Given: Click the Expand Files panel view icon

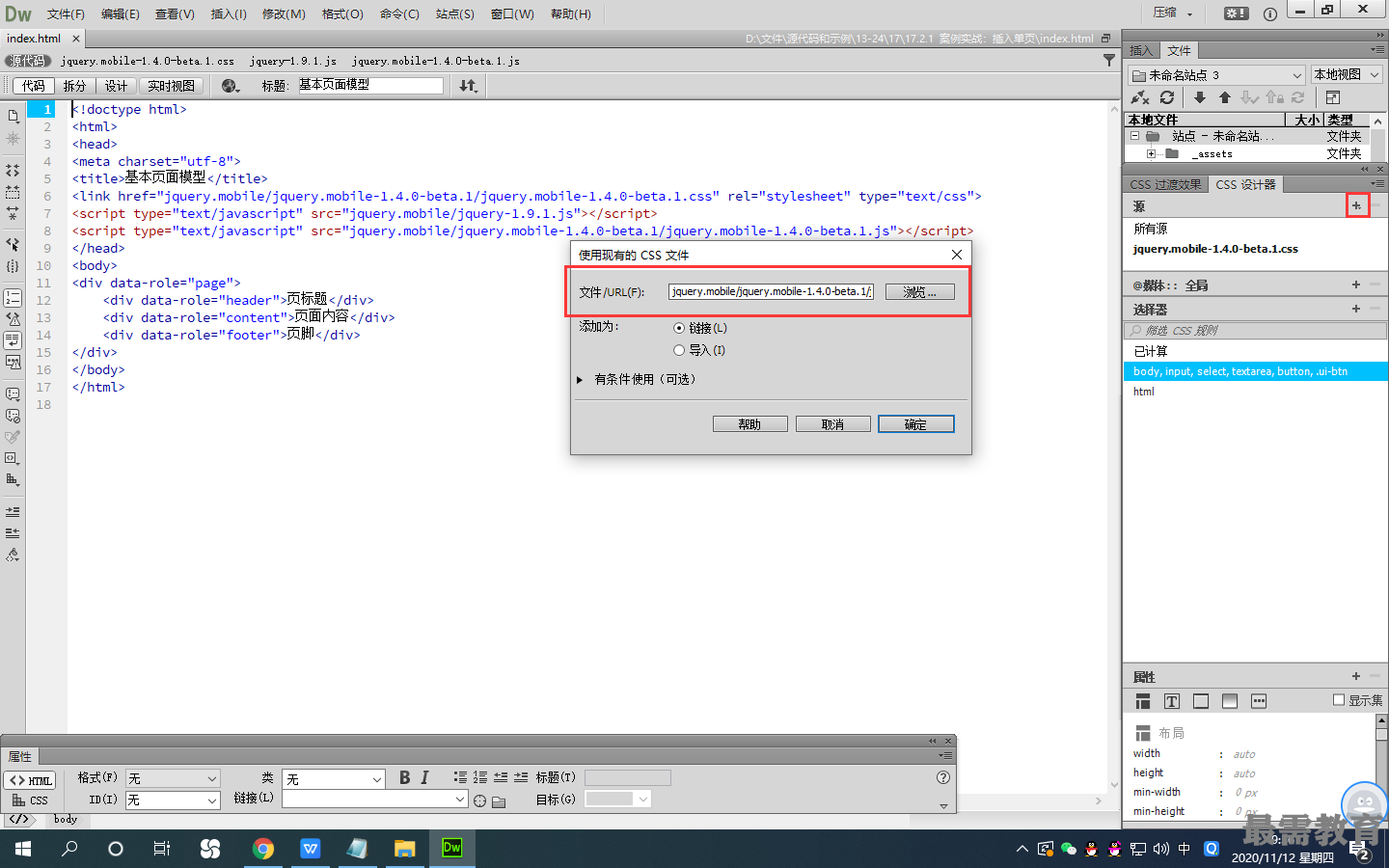Looking at the screenshot, I should [1332, 97].
